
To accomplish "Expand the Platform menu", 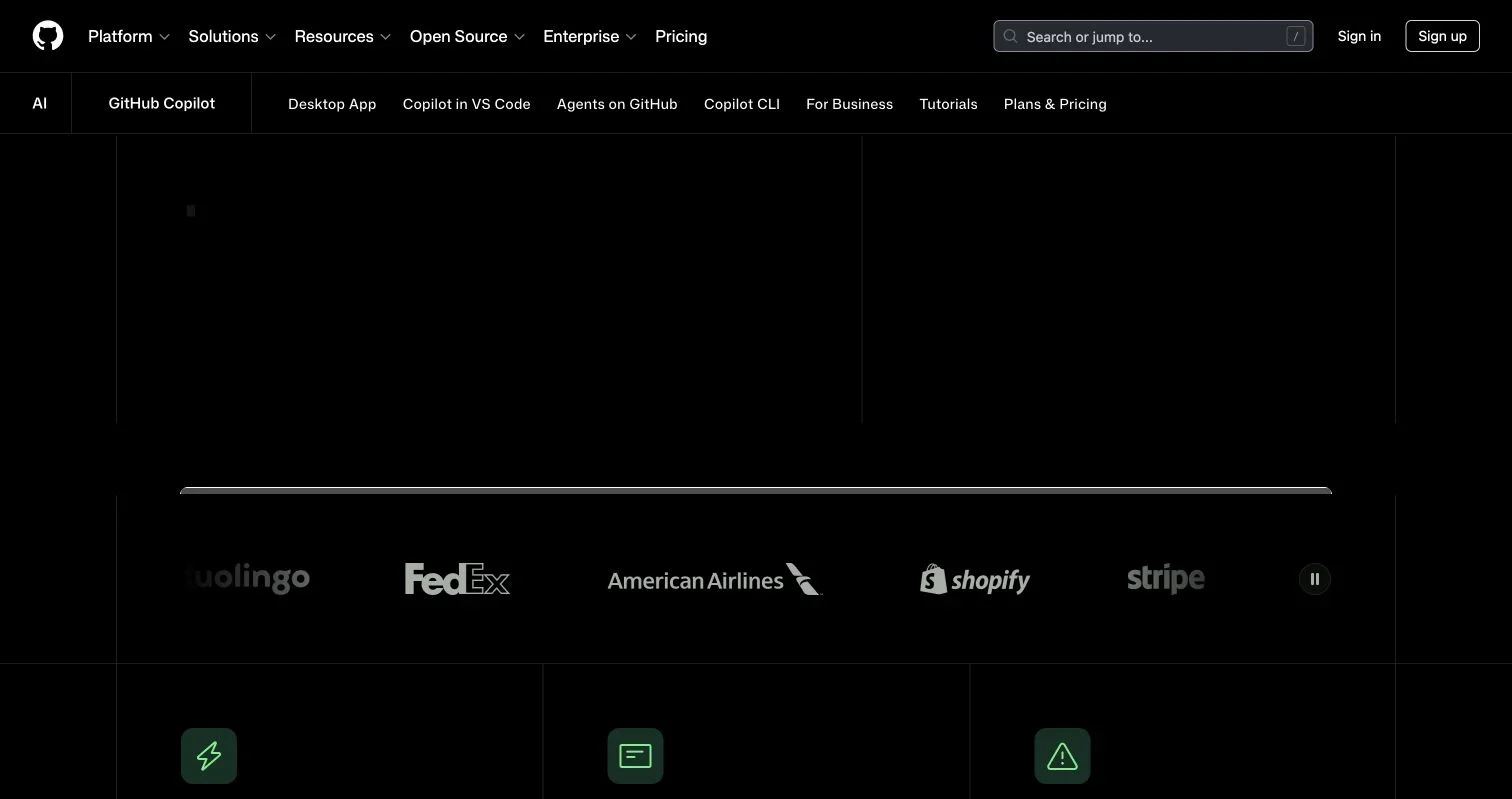I will (x=129, y=36).
